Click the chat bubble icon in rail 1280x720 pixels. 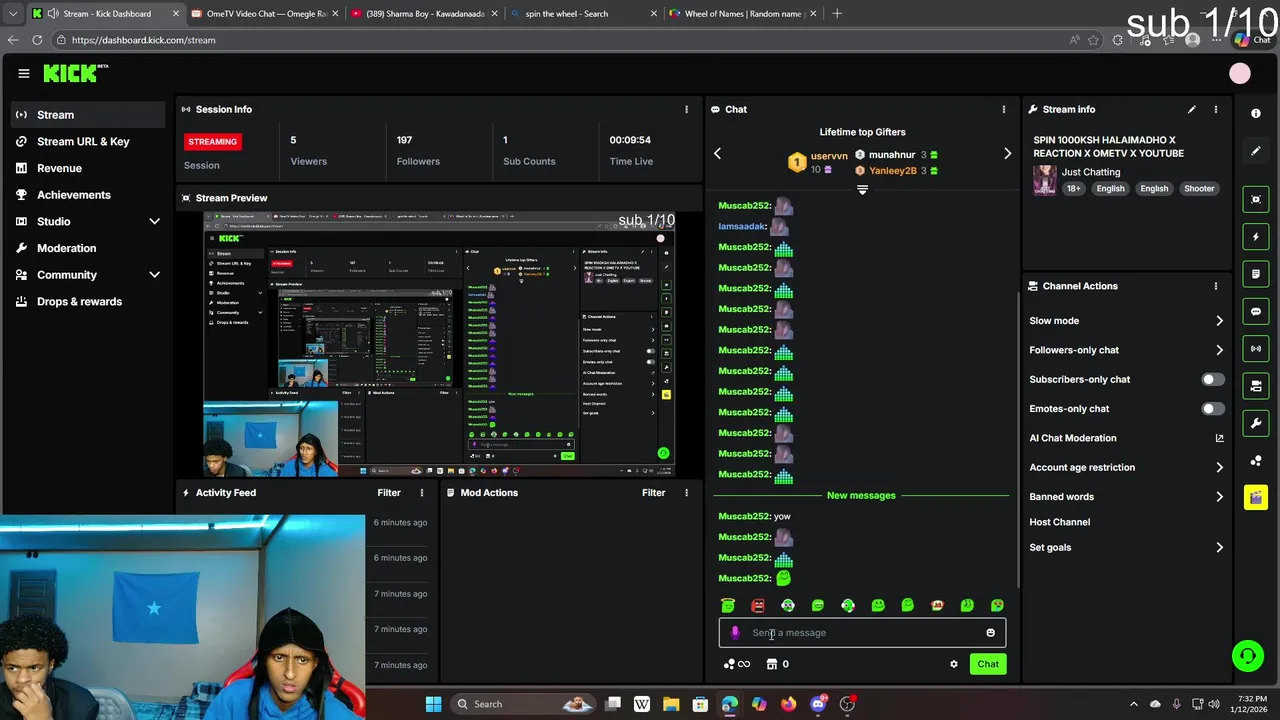coord(1256,311)
